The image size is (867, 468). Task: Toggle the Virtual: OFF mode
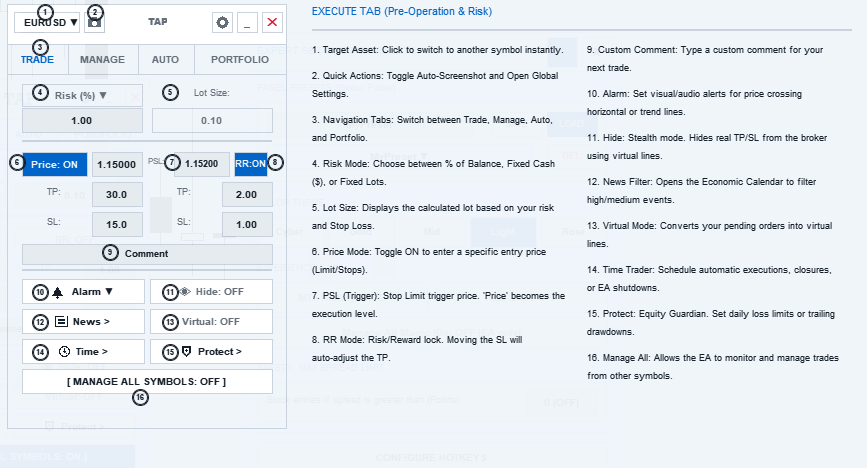coord(211,321)
